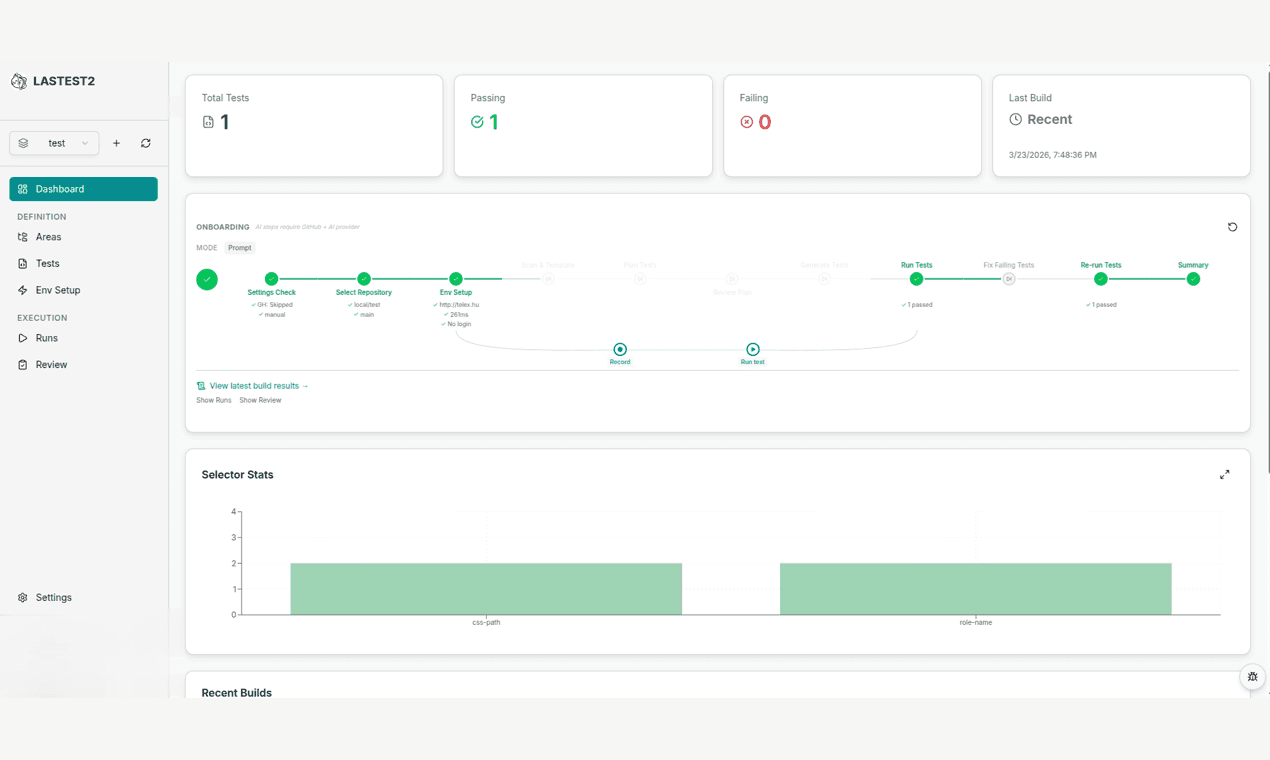The width and height of the screenshot is (1270, 760).
Task: Toggle Show Review section
Action: 260,400
